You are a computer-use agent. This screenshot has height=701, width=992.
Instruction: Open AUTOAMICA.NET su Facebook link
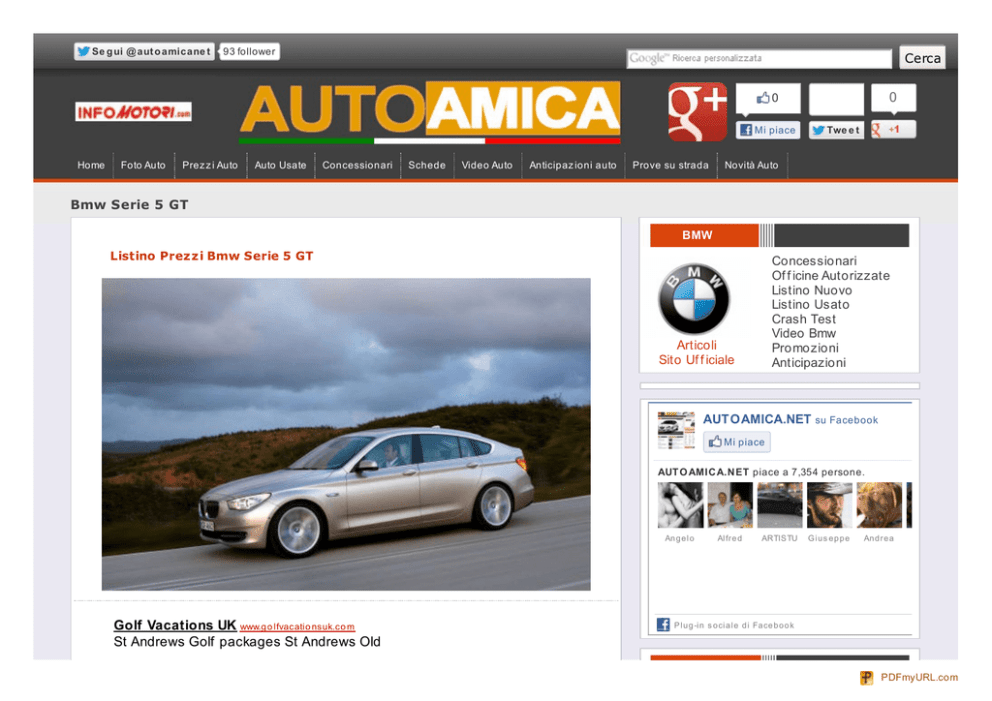tap(790, 419)
